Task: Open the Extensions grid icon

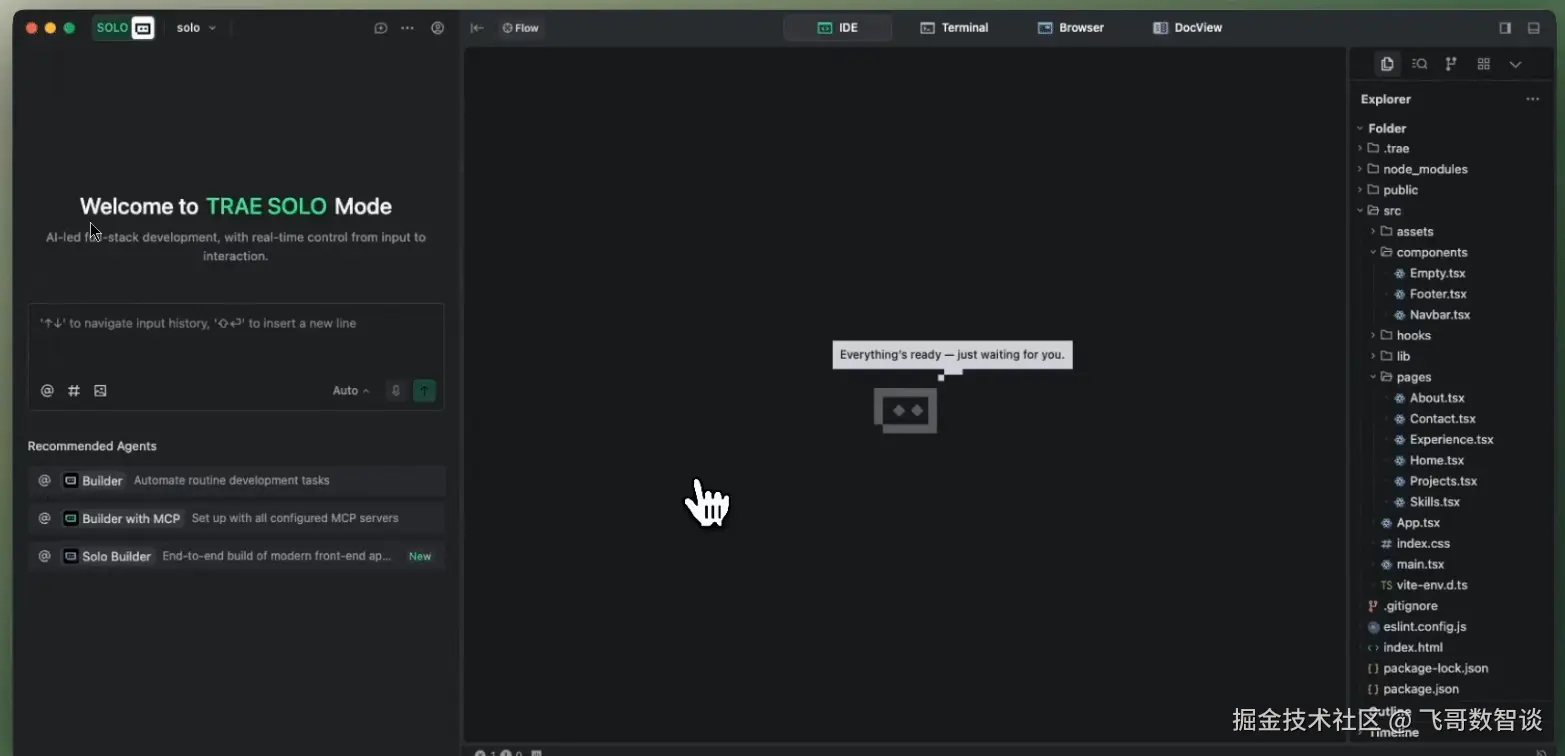Action: click(x=1483, y=64)
